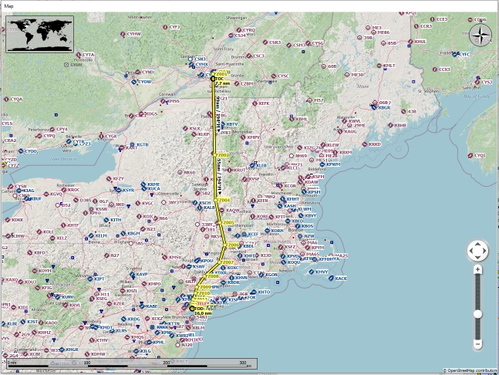Pan the map downward with the arrow pad
This screenshot has height=375, width=499.
(477, 257)
